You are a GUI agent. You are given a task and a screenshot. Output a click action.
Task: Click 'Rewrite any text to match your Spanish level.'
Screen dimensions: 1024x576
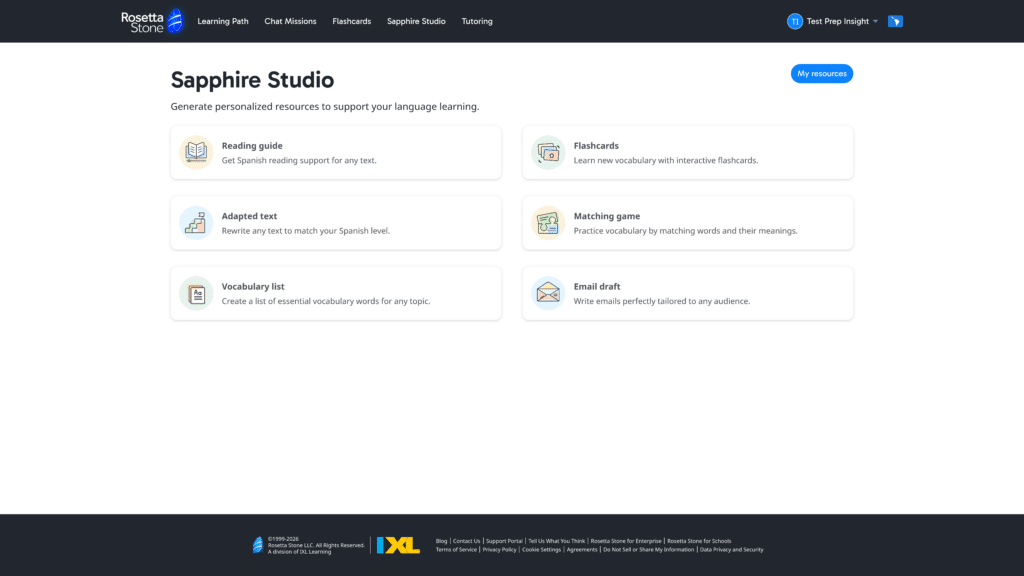click(x=306, y=231)
